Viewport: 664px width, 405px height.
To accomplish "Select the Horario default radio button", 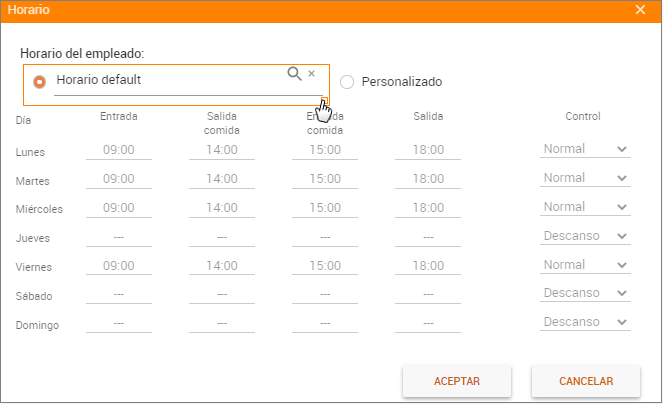I will tap(39, 82).
